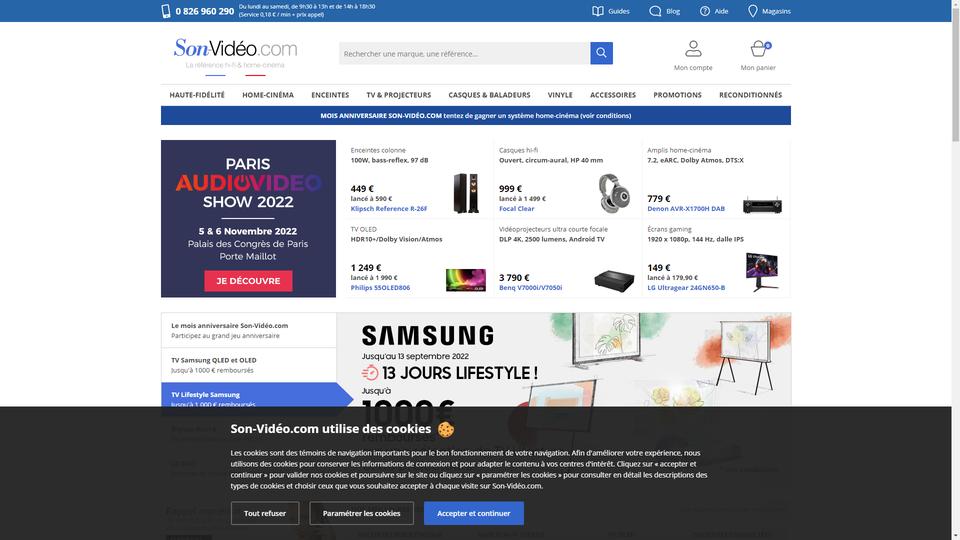Click the search magnifier button
The image size is (960, 540).
point(601,53)
